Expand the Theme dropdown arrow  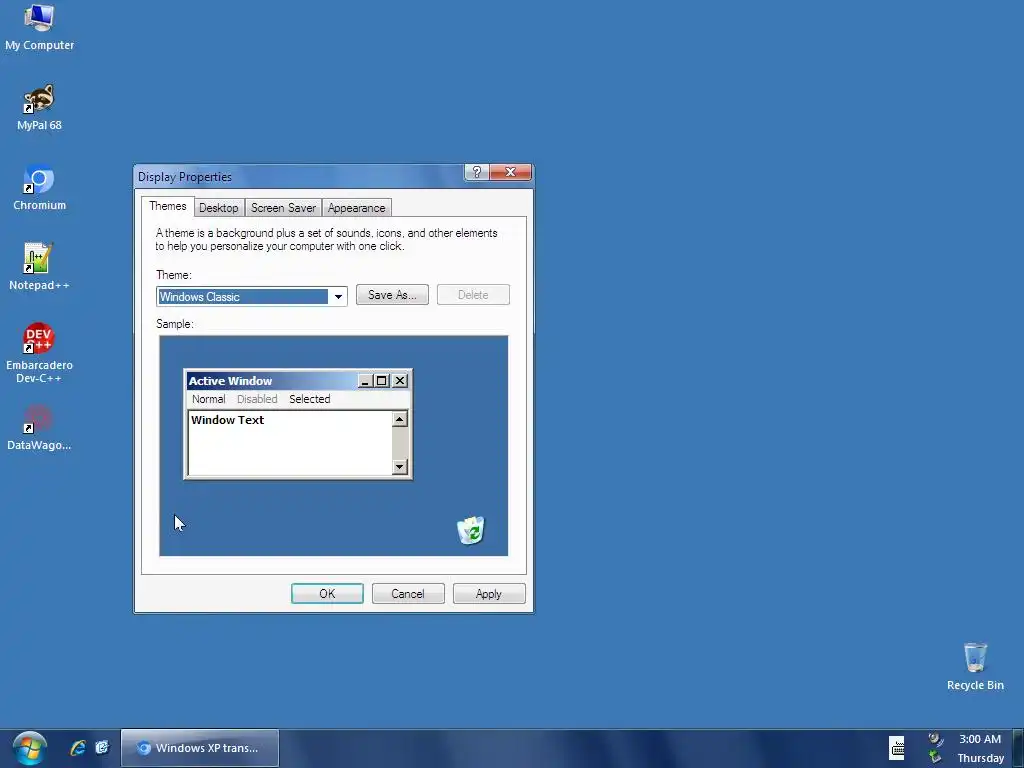click(338, 296)
